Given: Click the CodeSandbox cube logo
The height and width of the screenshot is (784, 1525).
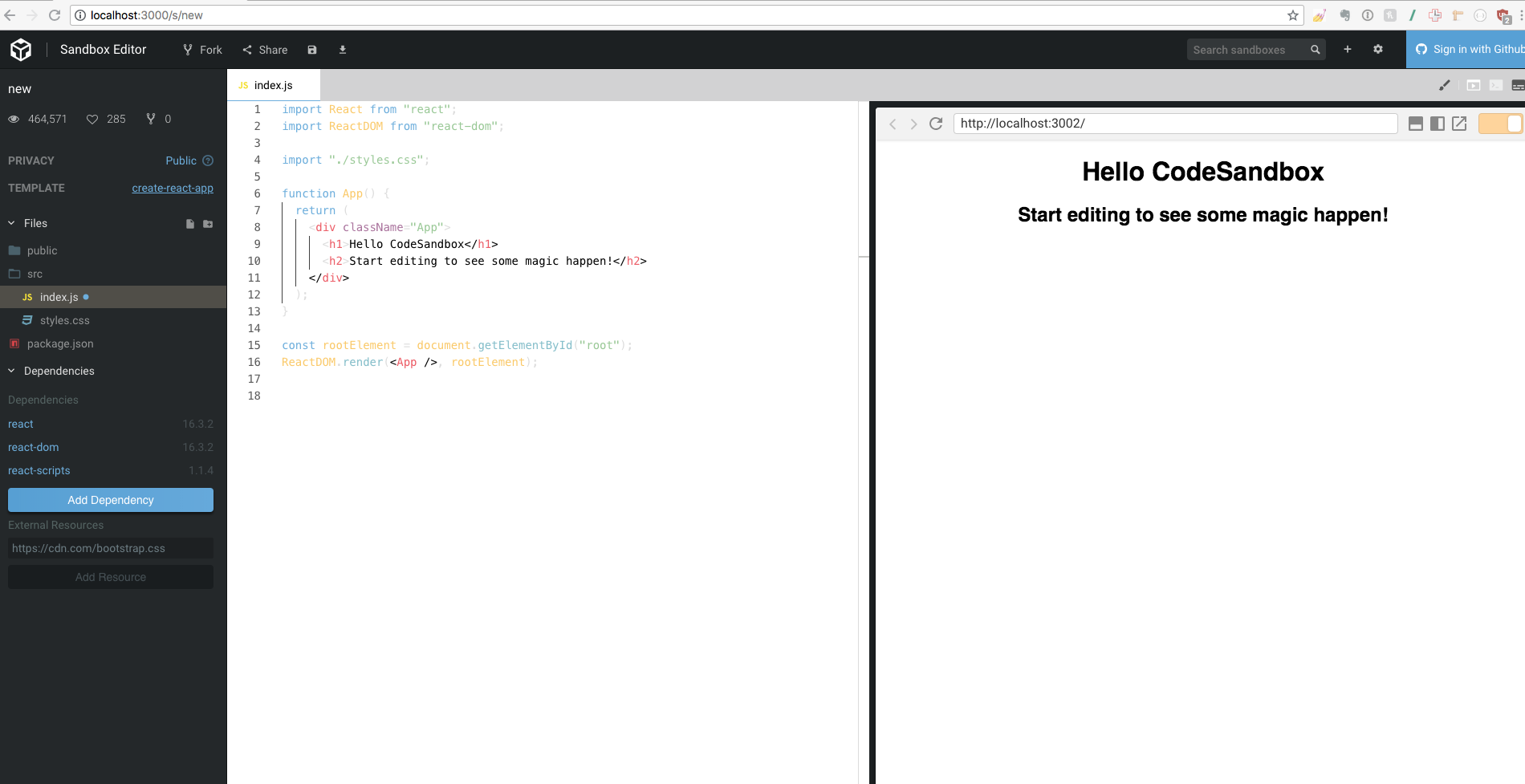Looking at the screenshot, I should point(21,50).
